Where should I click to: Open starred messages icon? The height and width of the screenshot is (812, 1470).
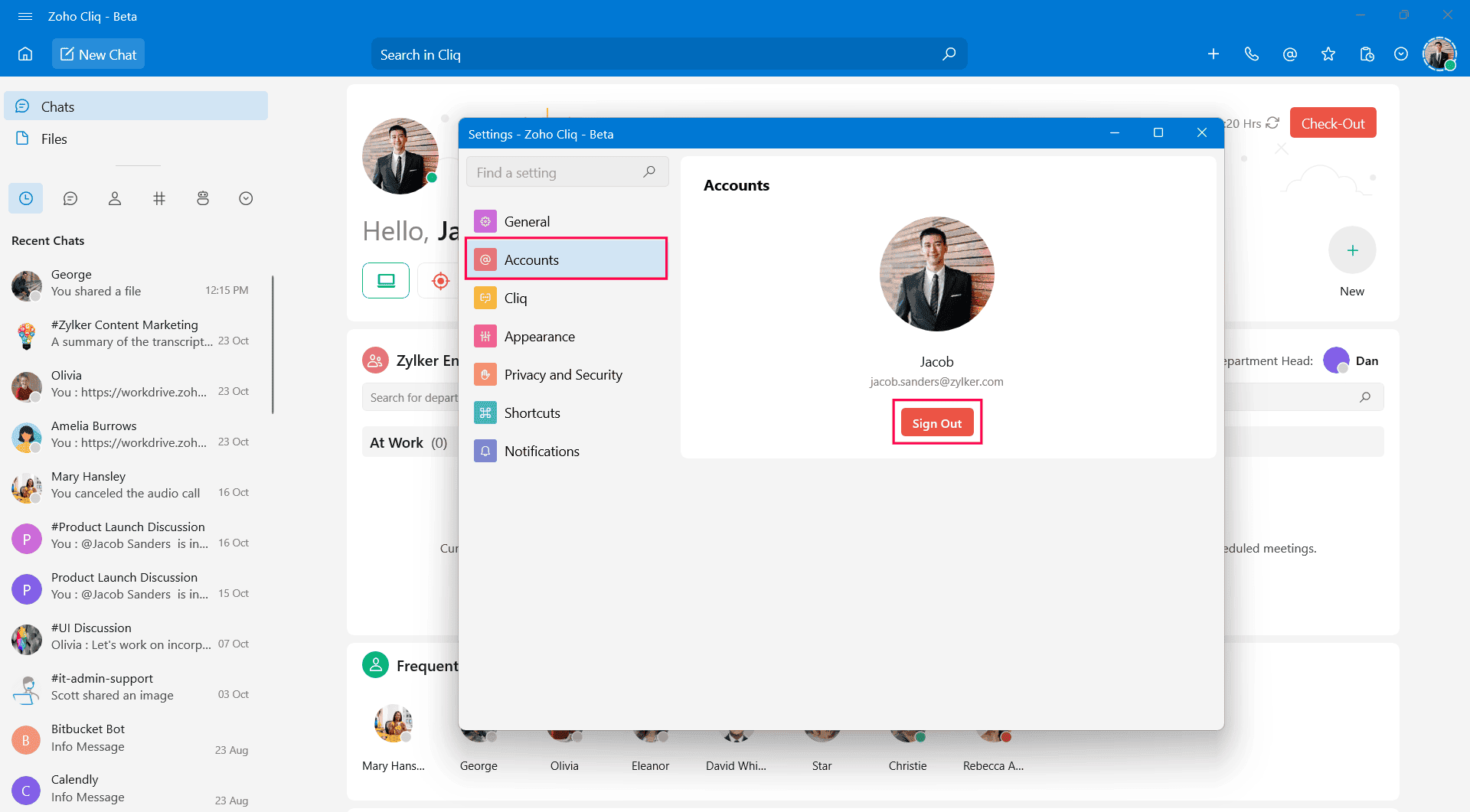[x=1328, y=54]
